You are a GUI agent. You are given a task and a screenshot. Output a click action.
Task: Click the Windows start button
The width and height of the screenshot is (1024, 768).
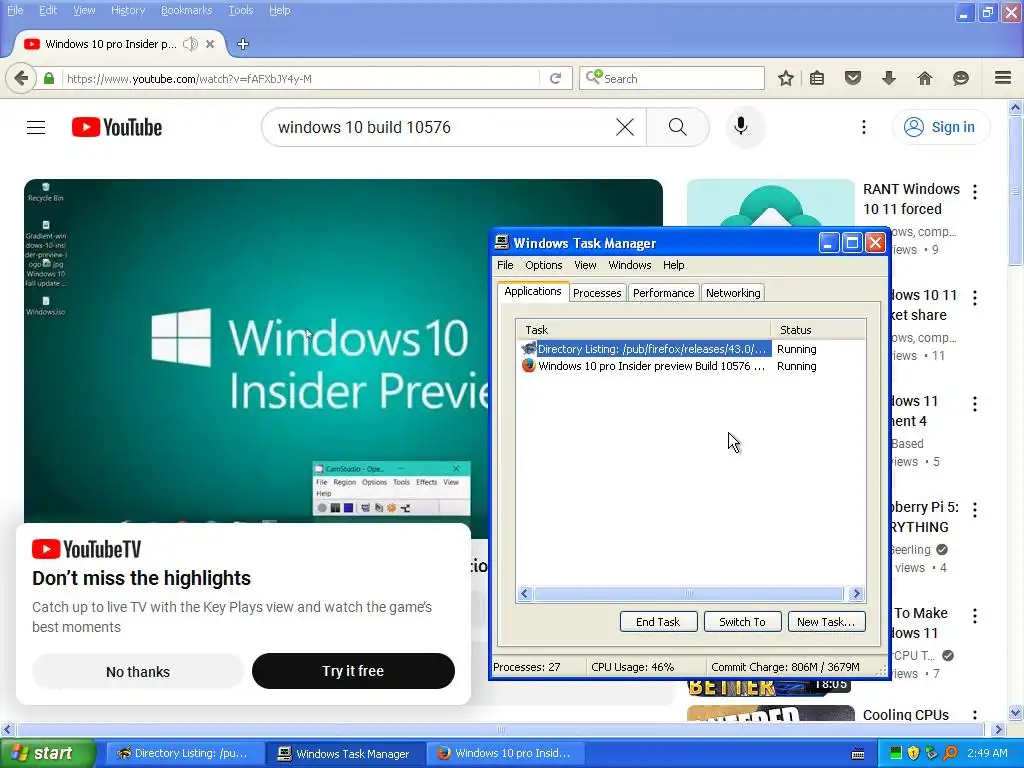[x=48, y=753]
